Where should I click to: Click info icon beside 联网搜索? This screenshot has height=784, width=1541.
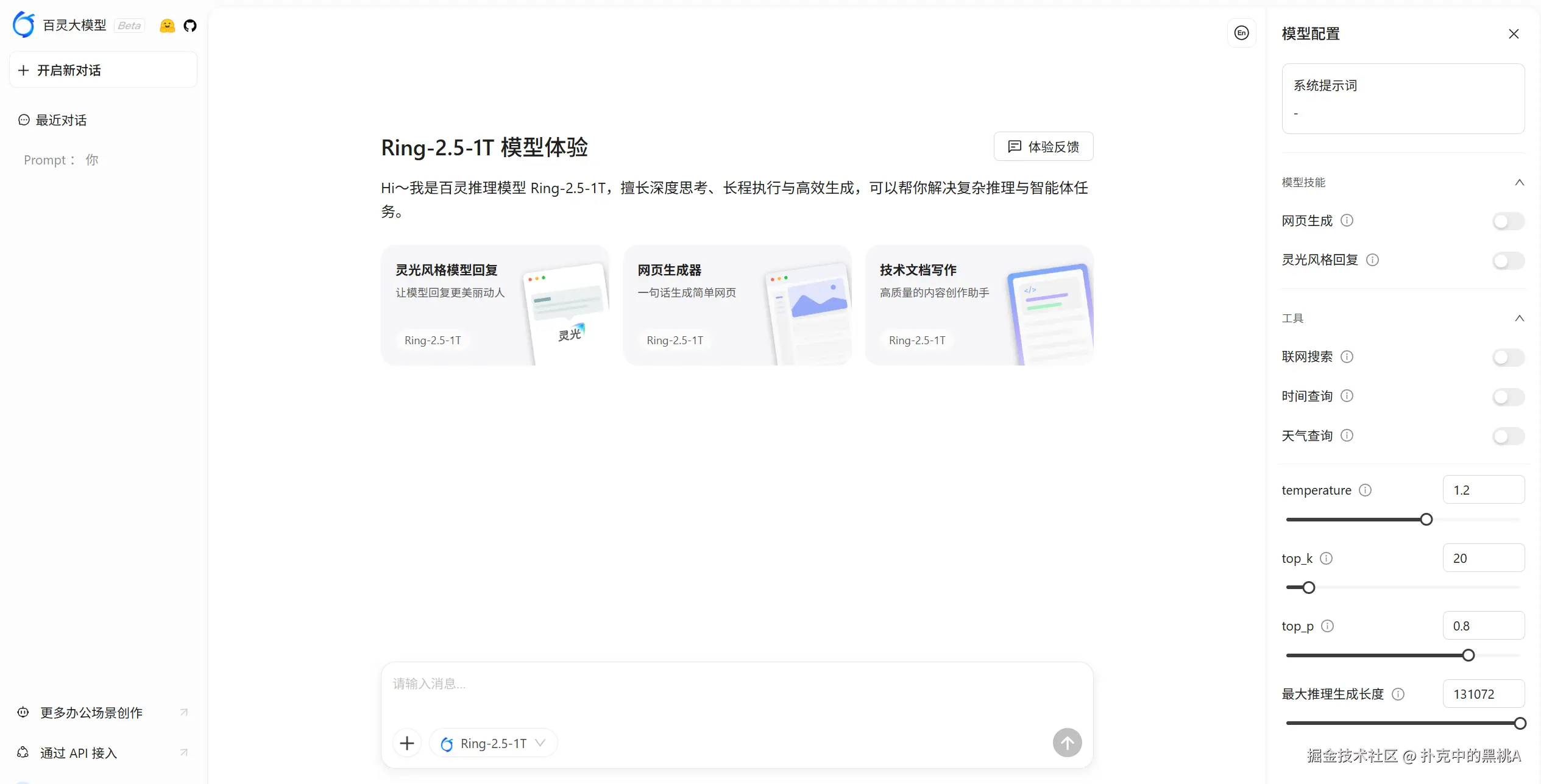click(1347, 357)
